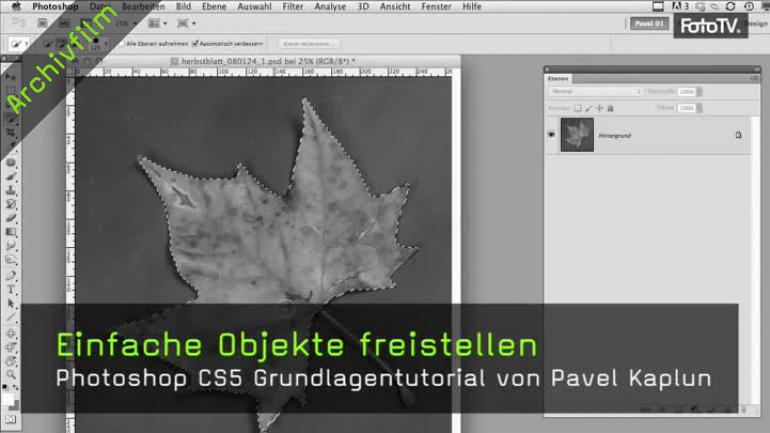The height and width of the screenshot is (433, 770).
Task: Open the Filter menu
Action: click(x=293, y=6)
